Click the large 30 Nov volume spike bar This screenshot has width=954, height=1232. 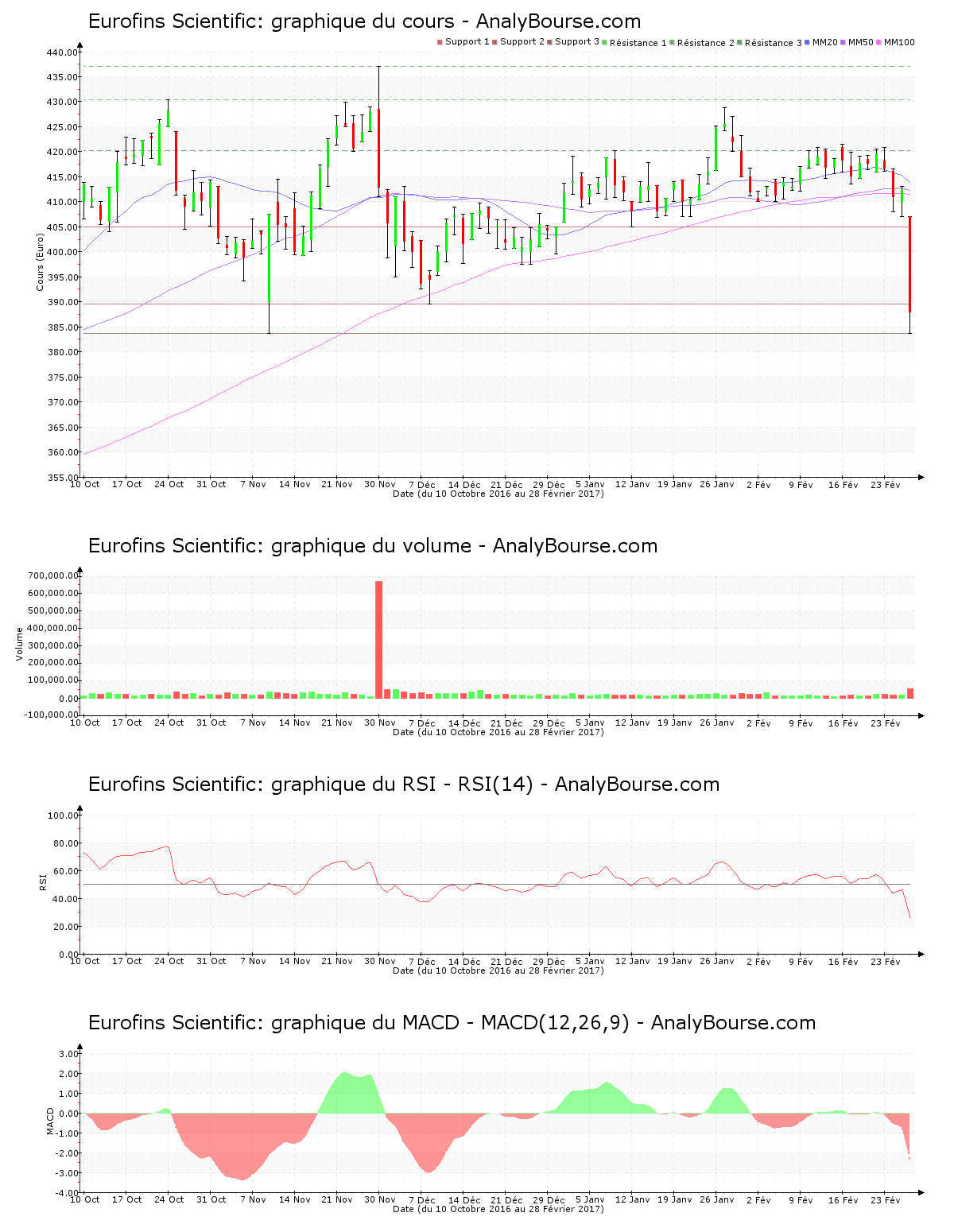click(378, 640)
